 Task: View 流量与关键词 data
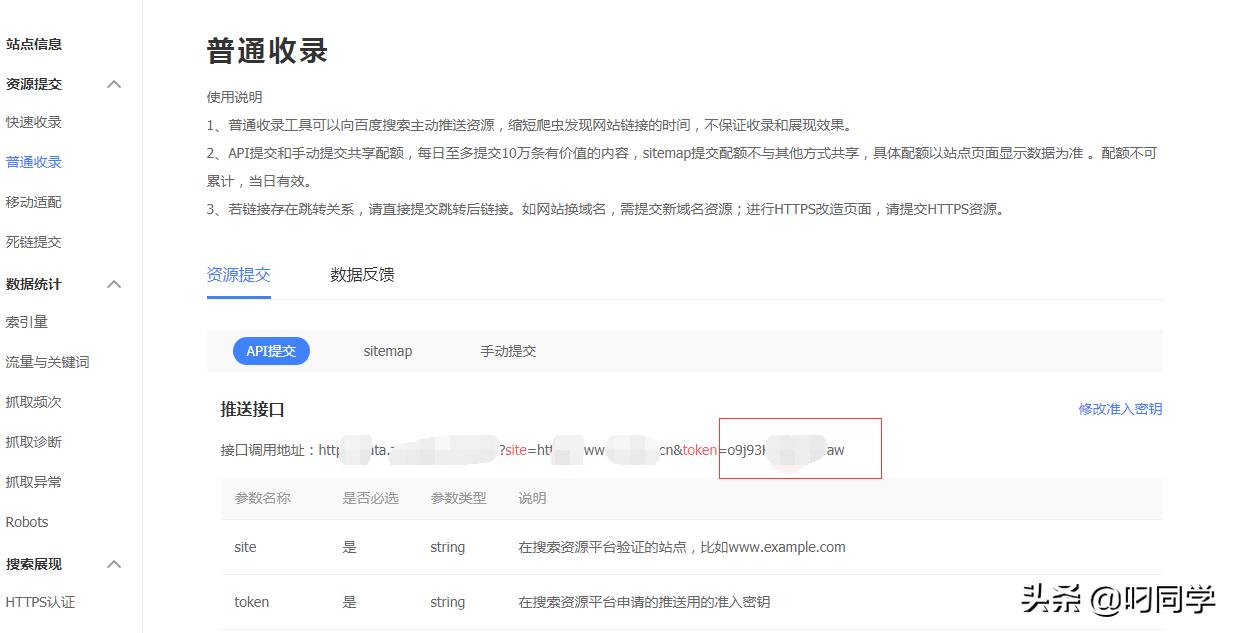[x=48, y=362]
